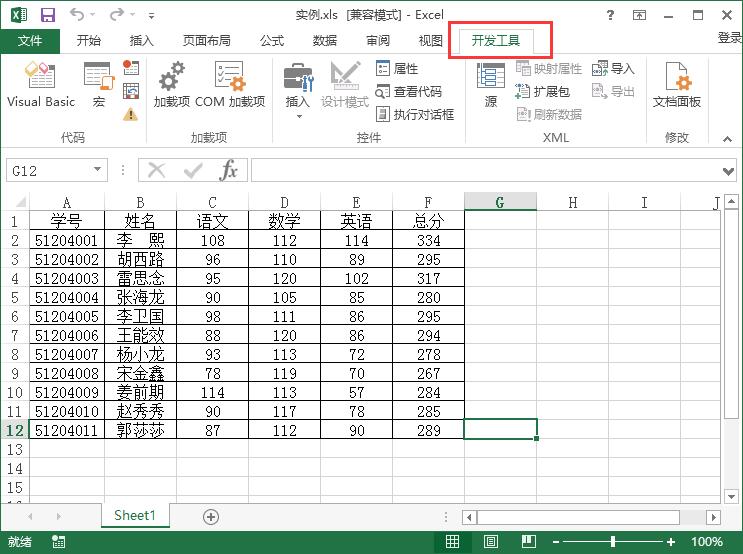This screenshot has height=554, width=743.
Task: Adjust the zoom slider in status bar
Action: tap(612, 541)
